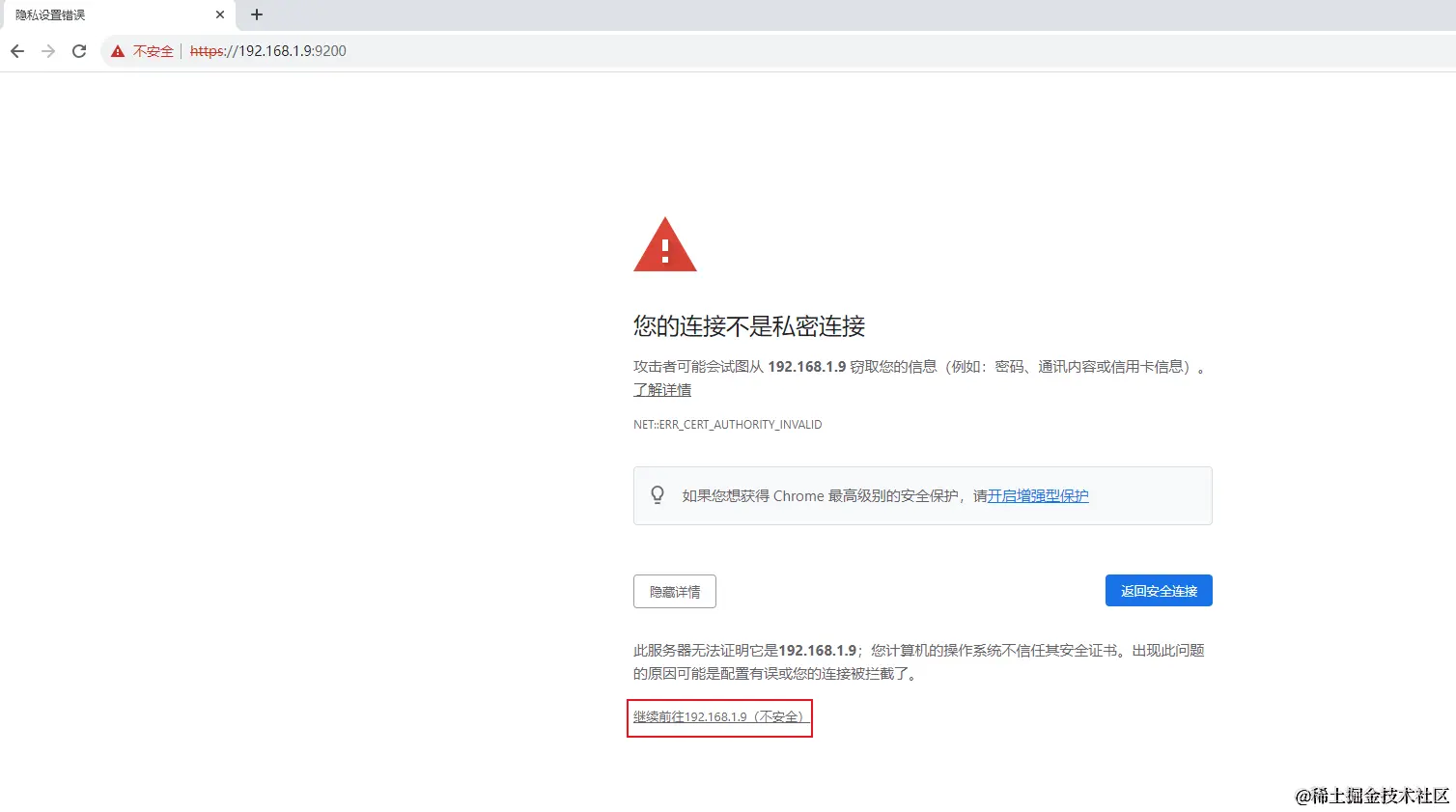Click the 开启增强型保护 link
Screen dimensions: 1456x812
(x=1038, y=496)
